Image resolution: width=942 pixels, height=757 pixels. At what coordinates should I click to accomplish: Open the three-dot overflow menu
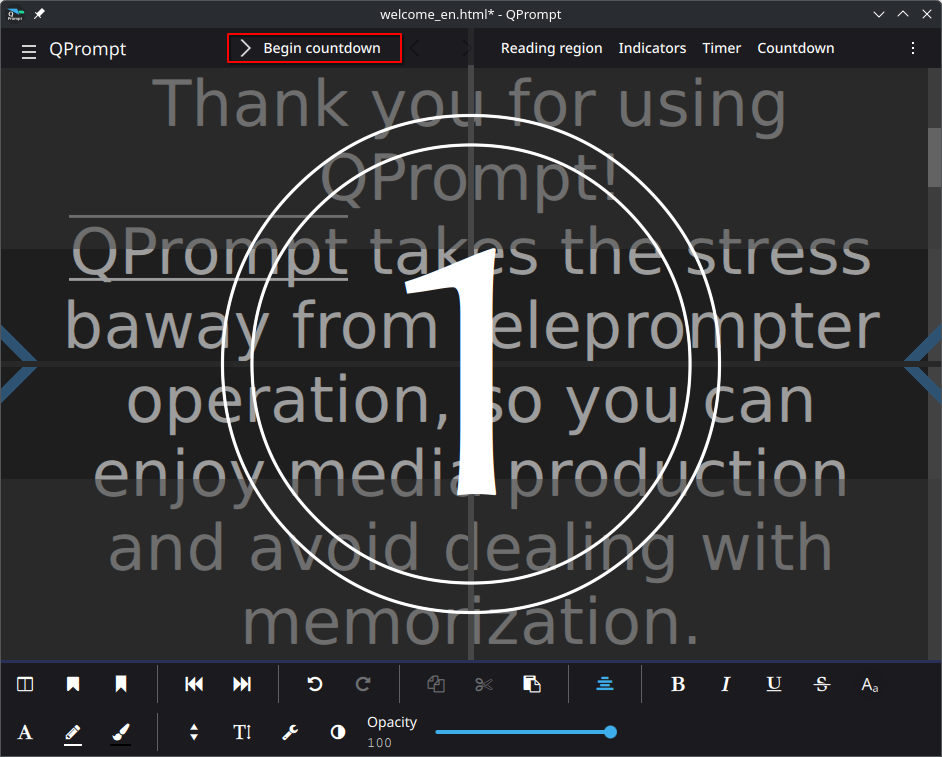click(913, 48)
